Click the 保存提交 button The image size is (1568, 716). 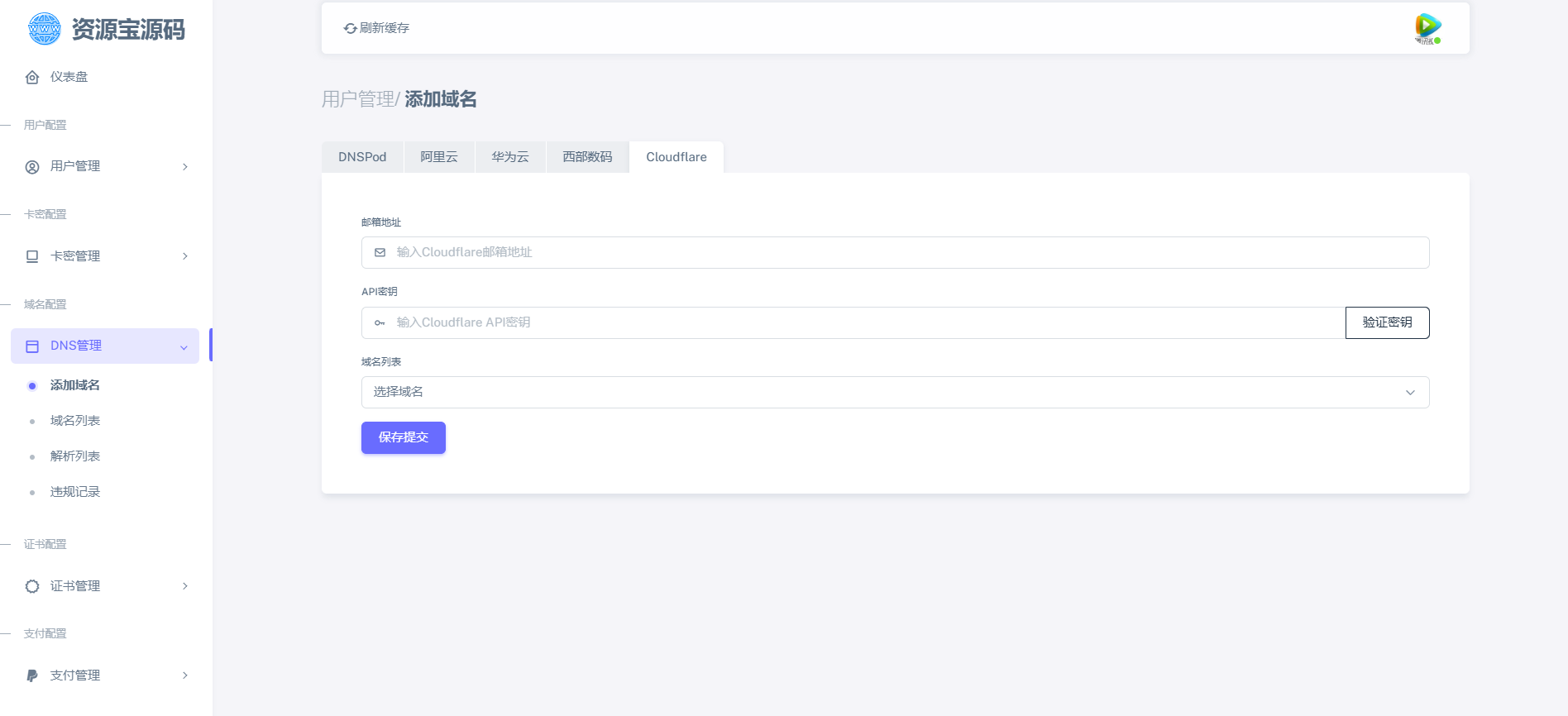pos(404,437)
